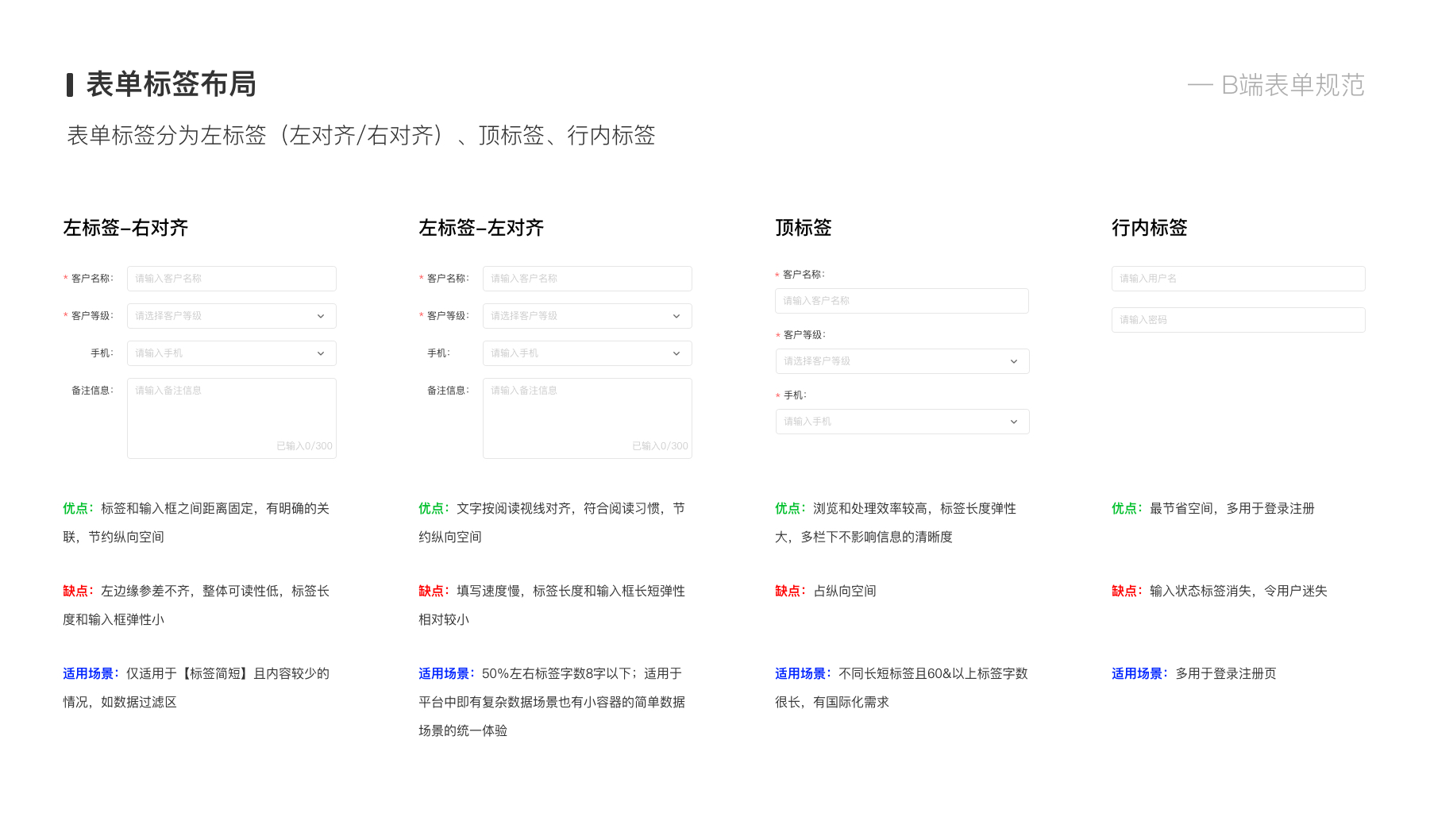Click 客户等级 label in 左标签-左对齐 form
Image resolution: width=1430 pixels, height=840 pixels.
(x=448, y=316)
